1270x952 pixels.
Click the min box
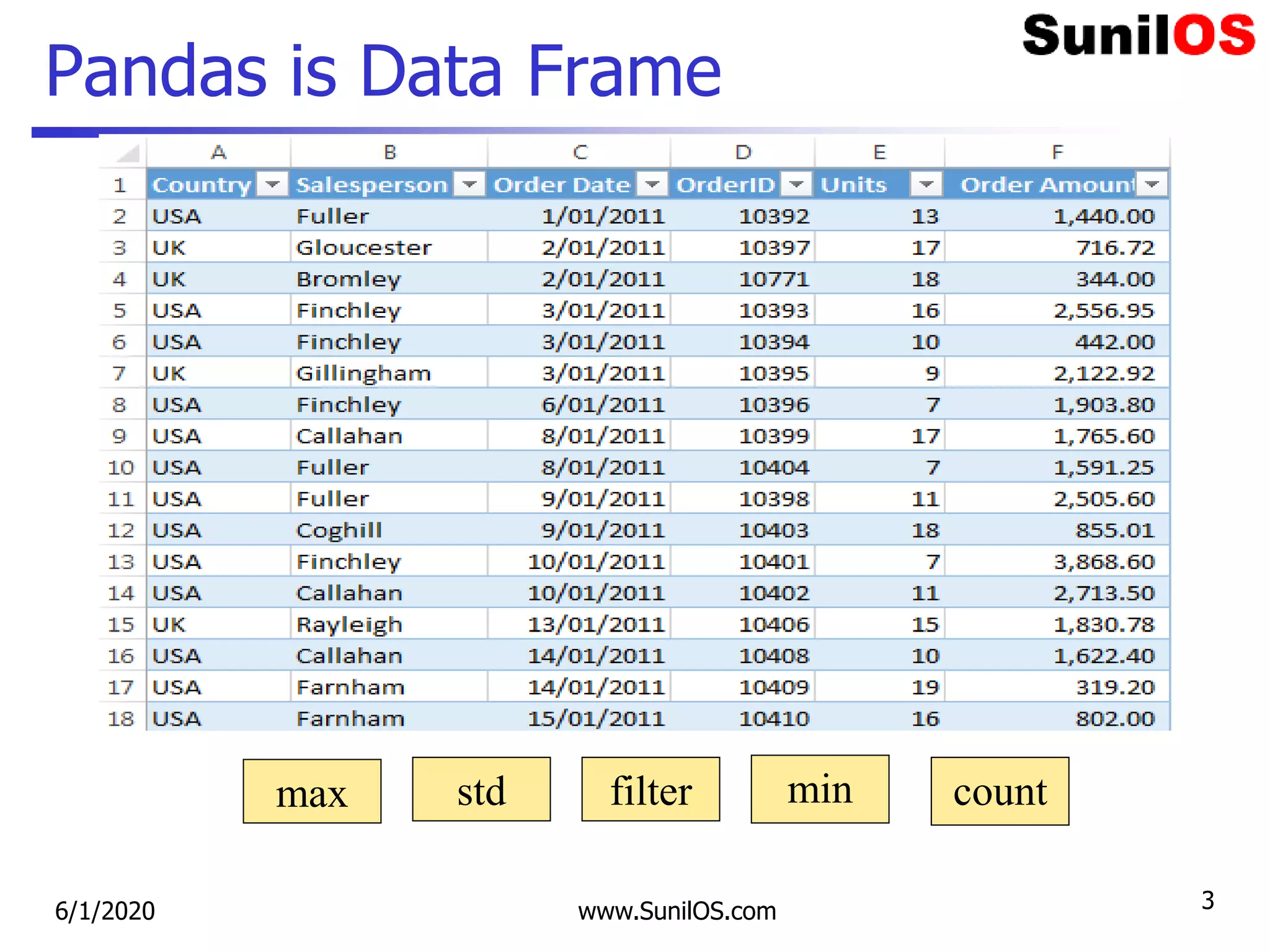820,789
